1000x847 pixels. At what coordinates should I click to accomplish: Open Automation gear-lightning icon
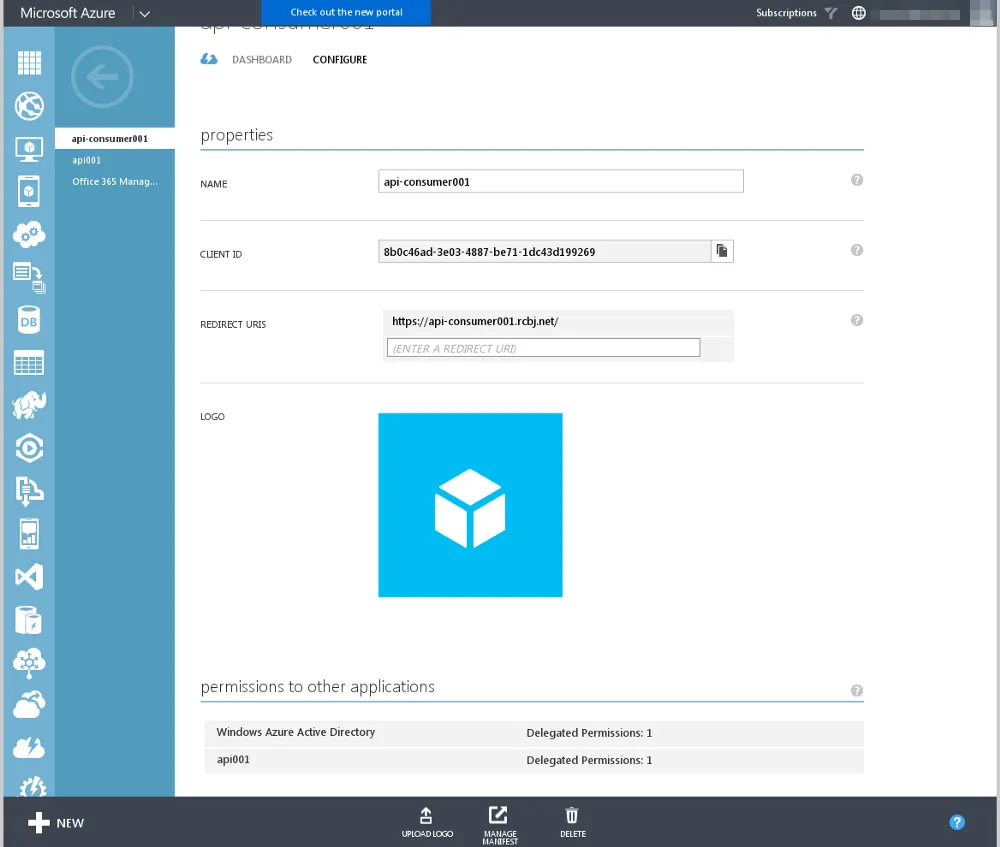coord(32,786)
